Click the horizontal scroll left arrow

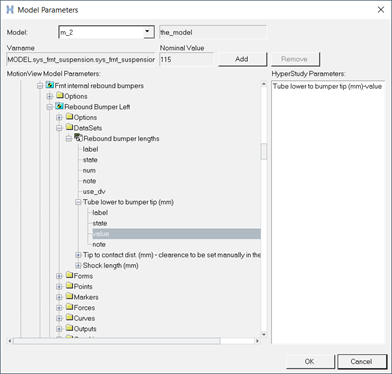click(x=10, y=341)
